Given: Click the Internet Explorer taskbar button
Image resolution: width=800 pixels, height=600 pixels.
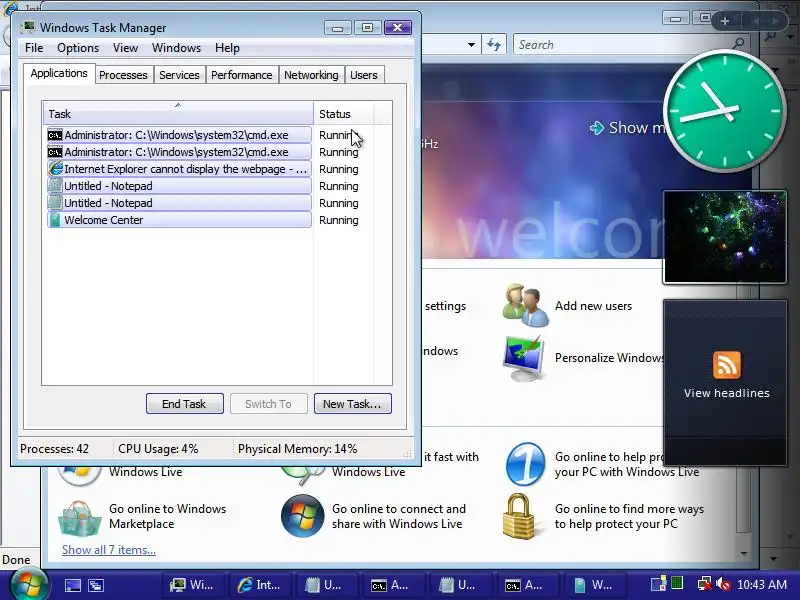Looking at the screenshot, I should pyautogui.click(x=260, y=585).
